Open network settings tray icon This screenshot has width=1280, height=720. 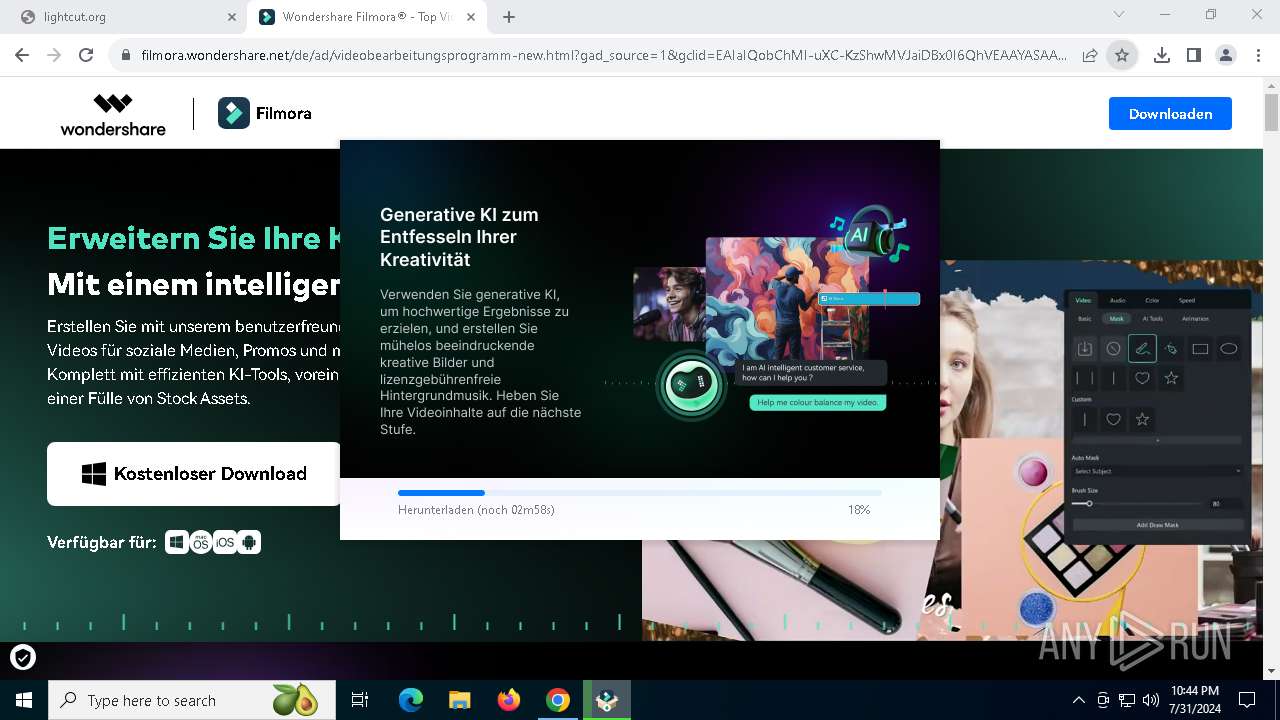1127,700
